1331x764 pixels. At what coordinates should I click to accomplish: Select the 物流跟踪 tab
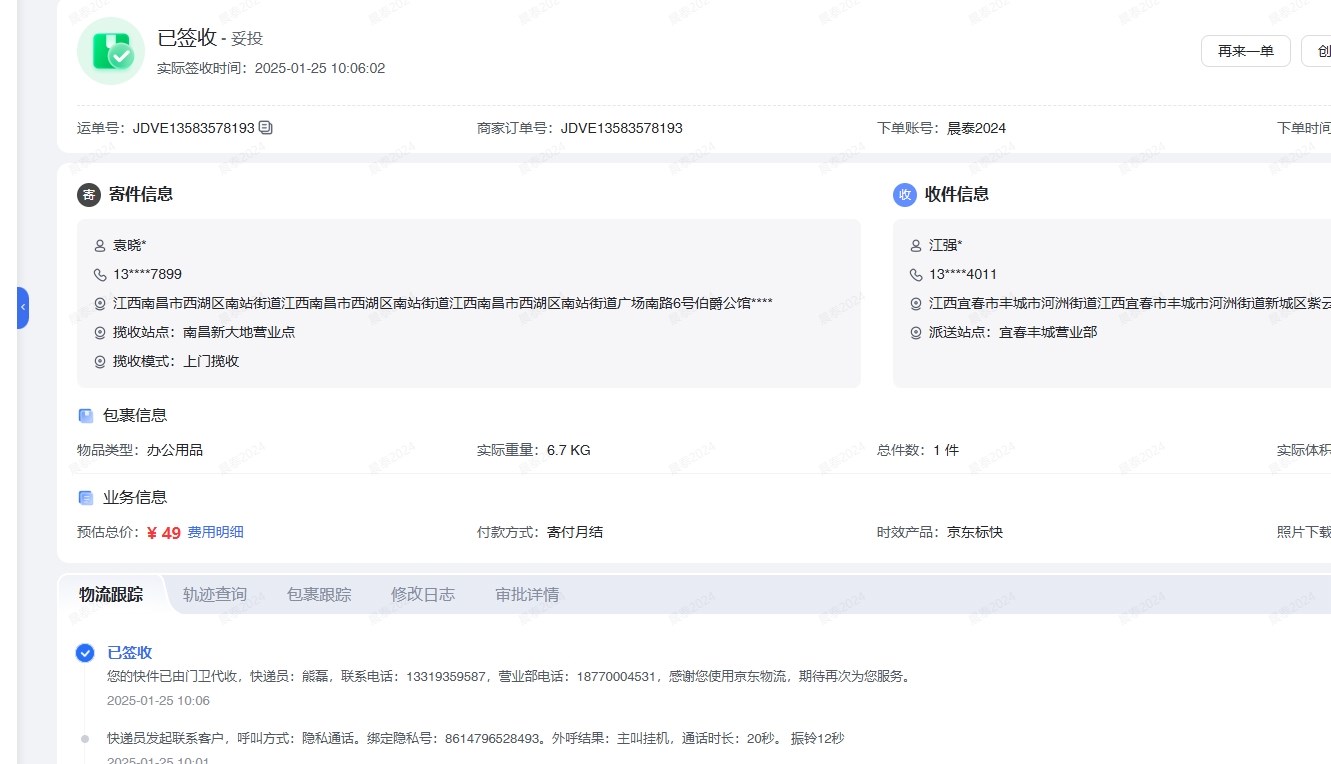coord(111,594)
